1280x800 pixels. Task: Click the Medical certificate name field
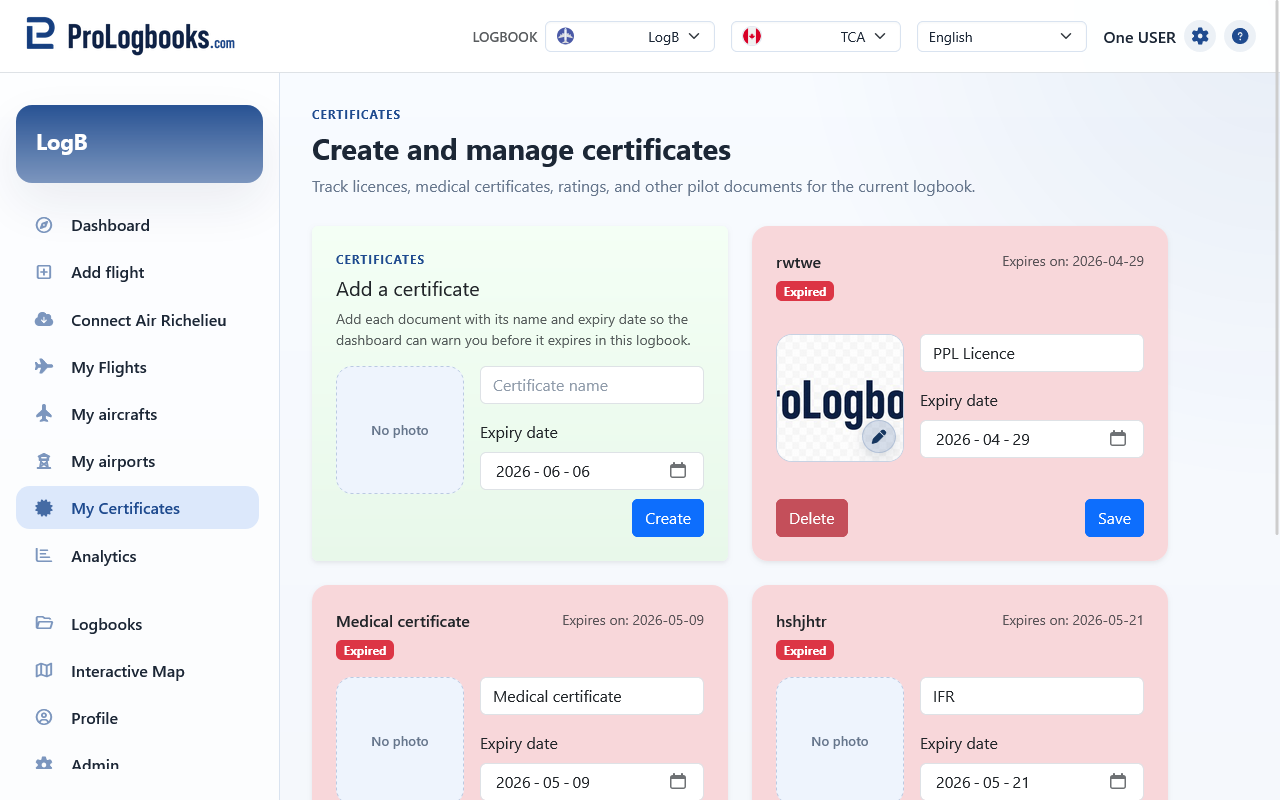pos(592,696)
